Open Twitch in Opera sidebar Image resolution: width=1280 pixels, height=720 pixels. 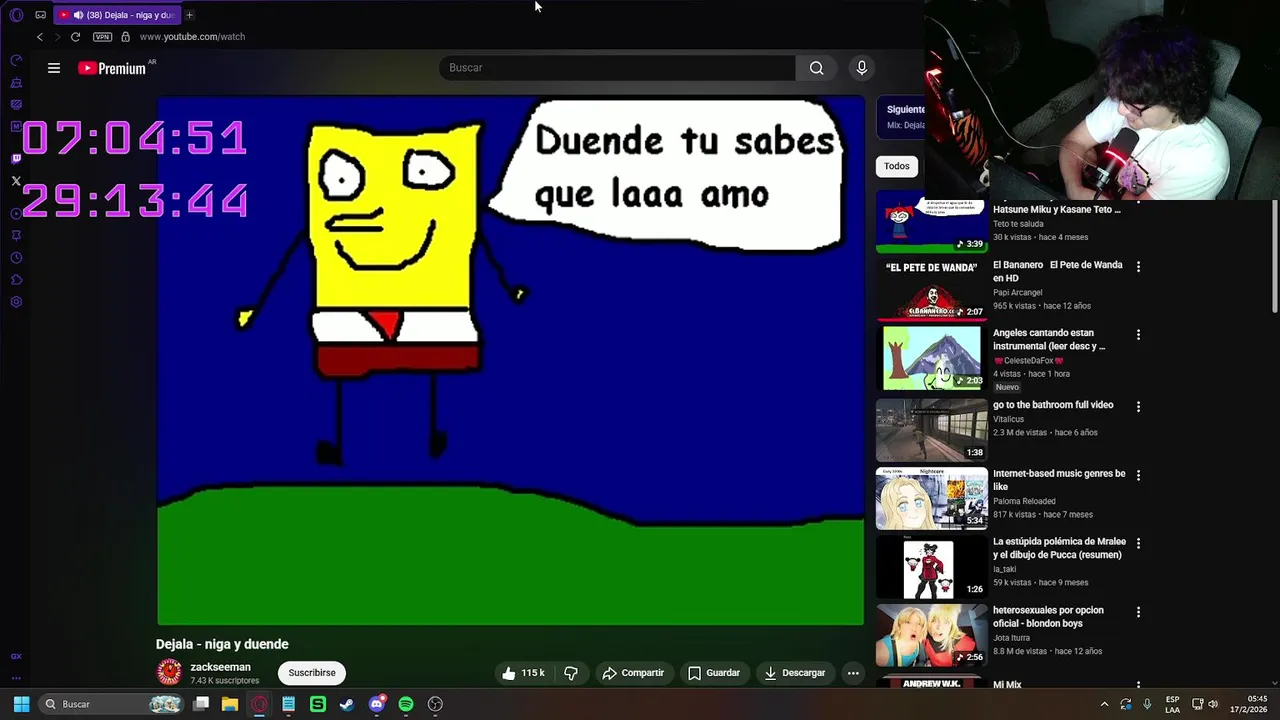[16, 158]
